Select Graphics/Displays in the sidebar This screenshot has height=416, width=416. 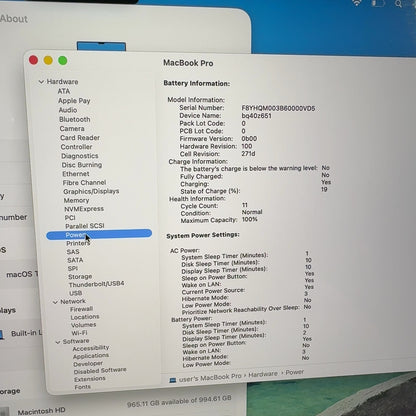91,191
